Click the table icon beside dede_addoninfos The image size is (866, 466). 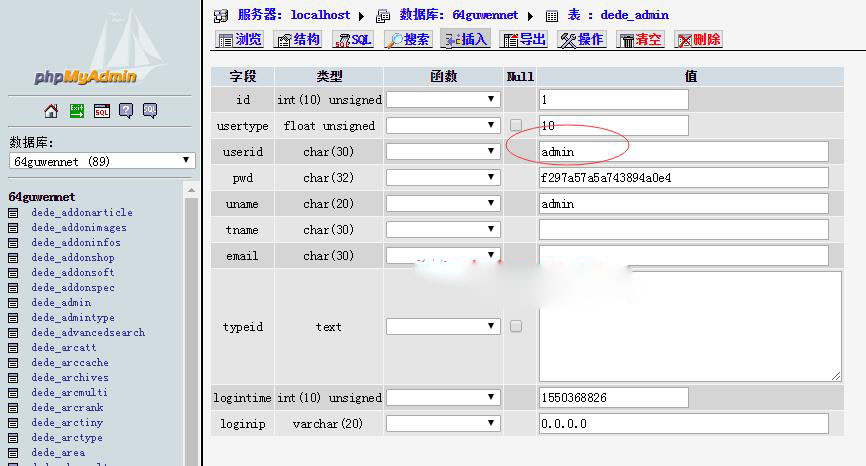point(13,242)
